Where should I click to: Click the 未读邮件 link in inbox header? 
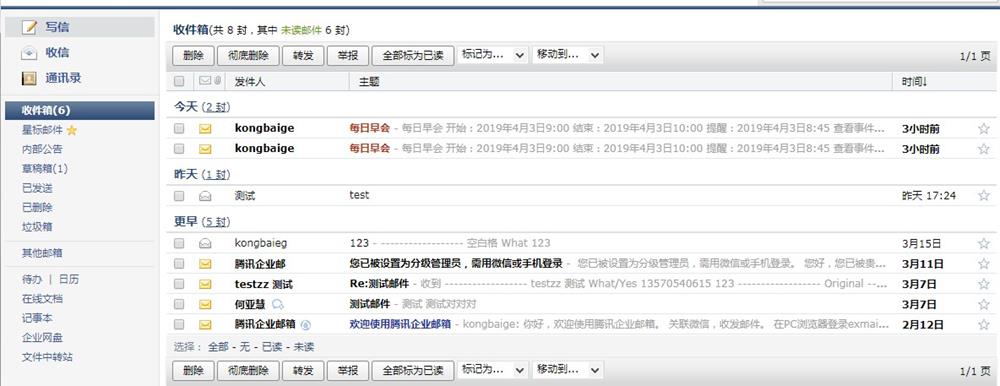point(301,30)
